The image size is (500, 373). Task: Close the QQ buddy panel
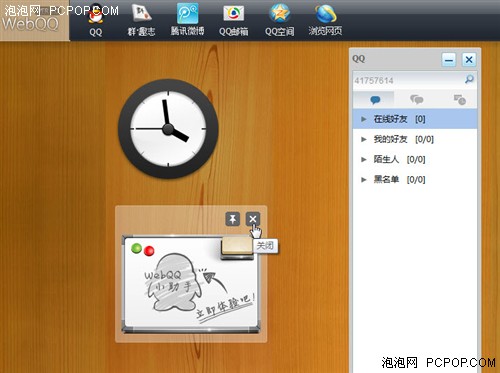[x=469, y=60]
